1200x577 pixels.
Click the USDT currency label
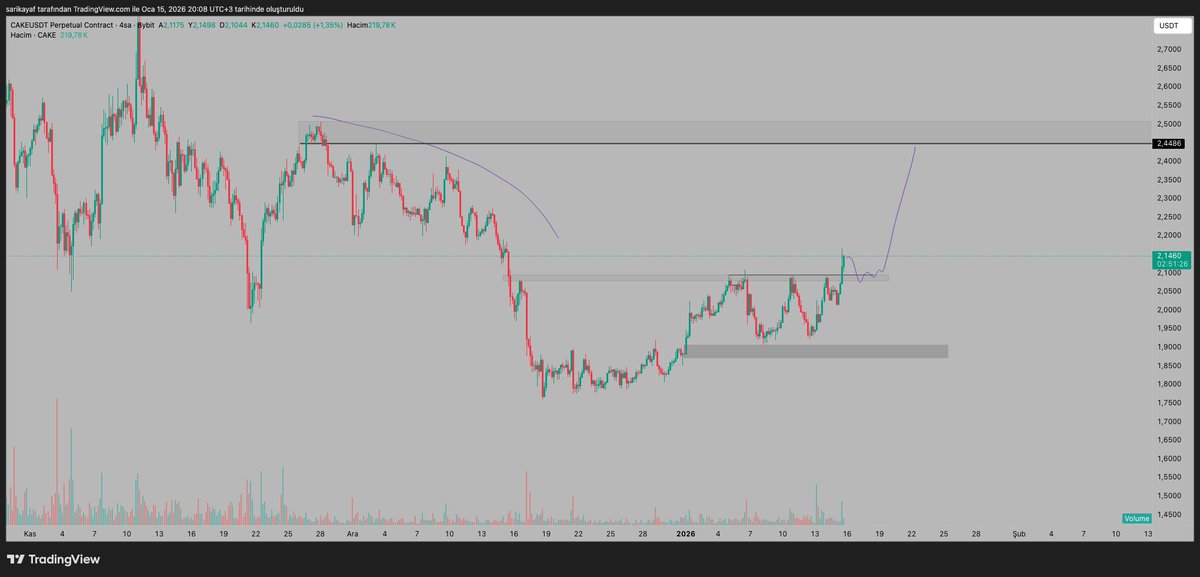click(1167, 26)
